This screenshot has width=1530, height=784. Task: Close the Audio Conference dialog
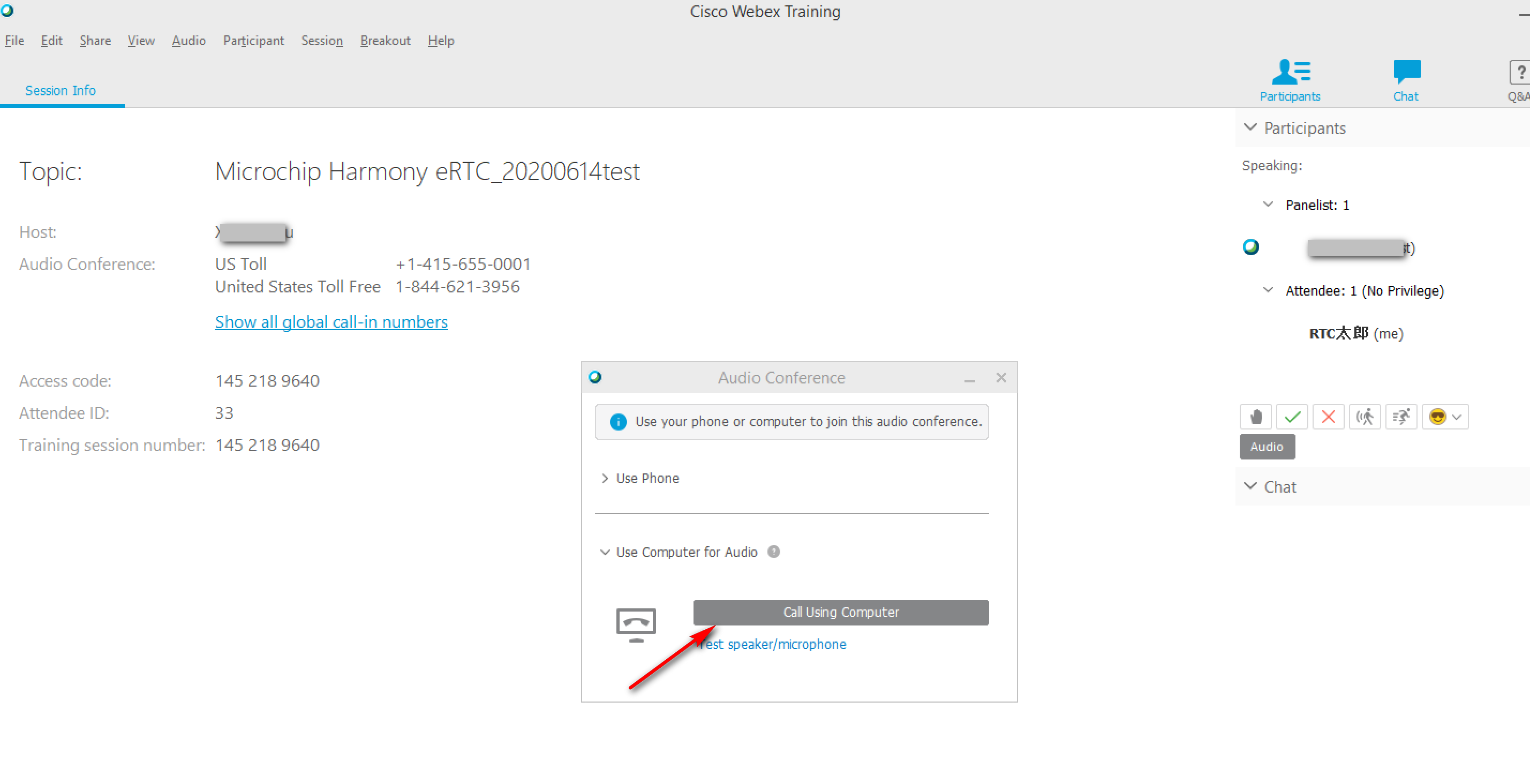[x=1001, y=378]
